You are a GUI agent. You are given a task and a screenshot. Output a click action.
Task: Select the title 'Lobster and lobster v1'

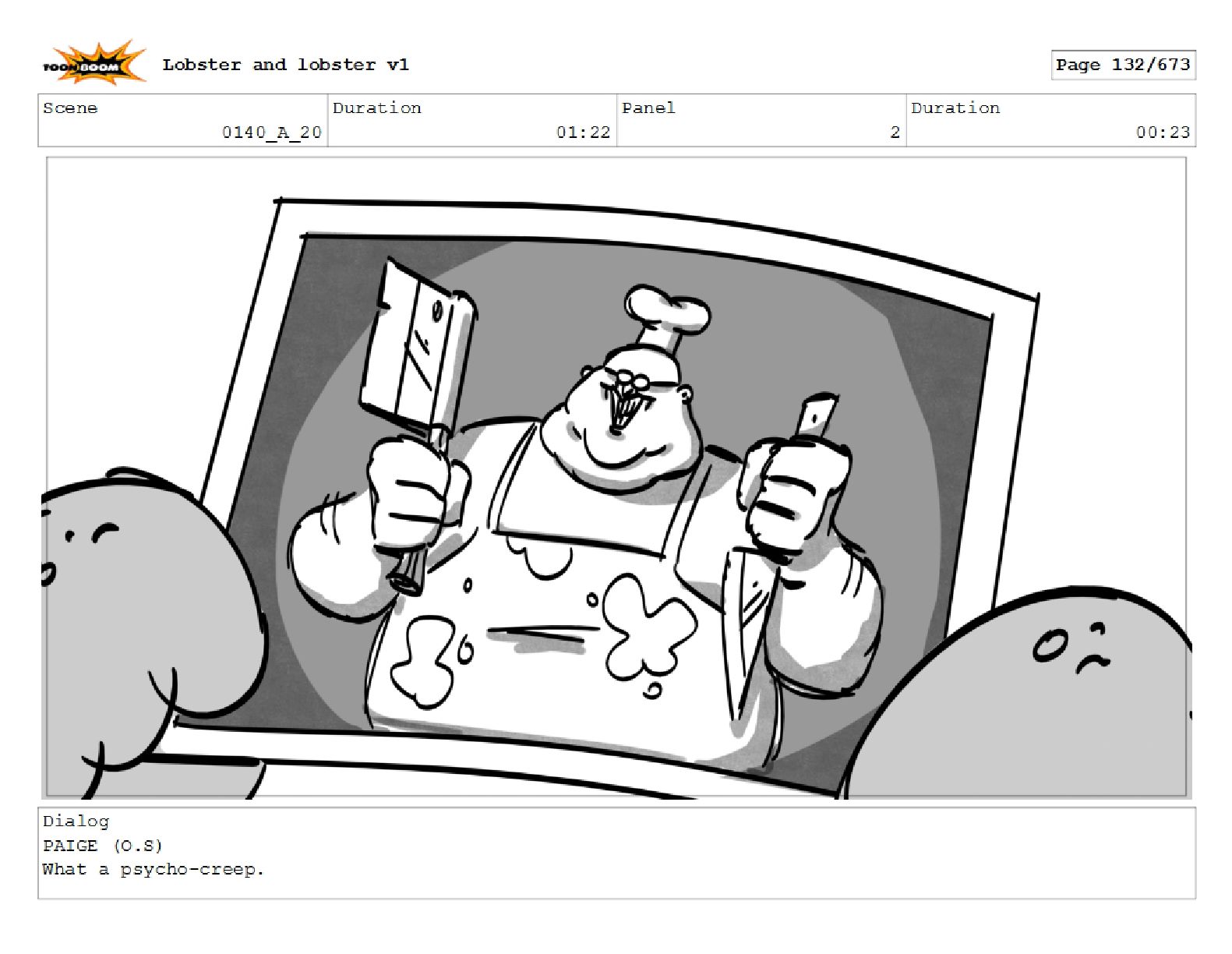(x=285, y=65)
